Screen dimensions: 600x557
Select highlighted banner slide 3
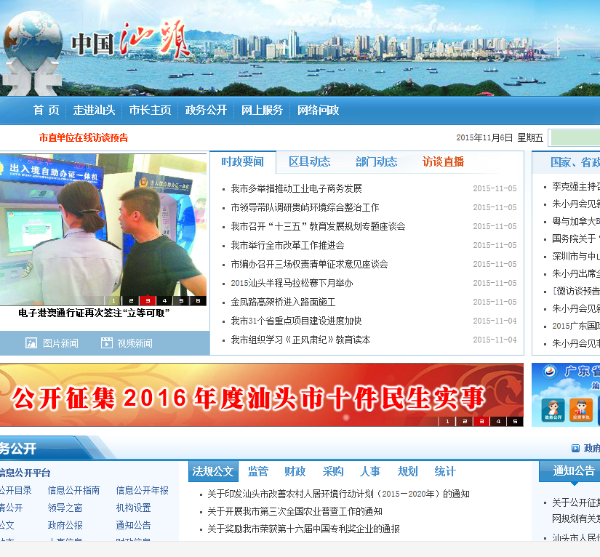(x=481, y=421)
